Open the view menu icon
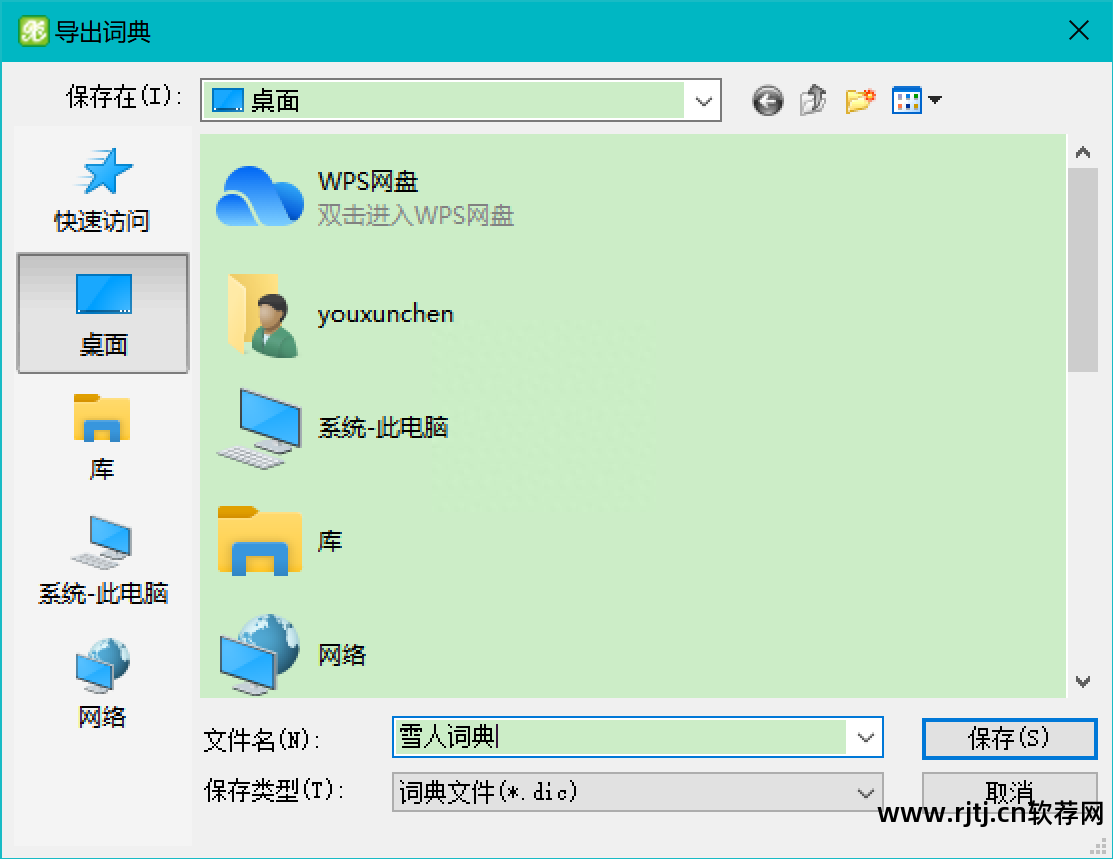Image resolution: width=1113 pixels, height=859 pixels. (906, 100)
